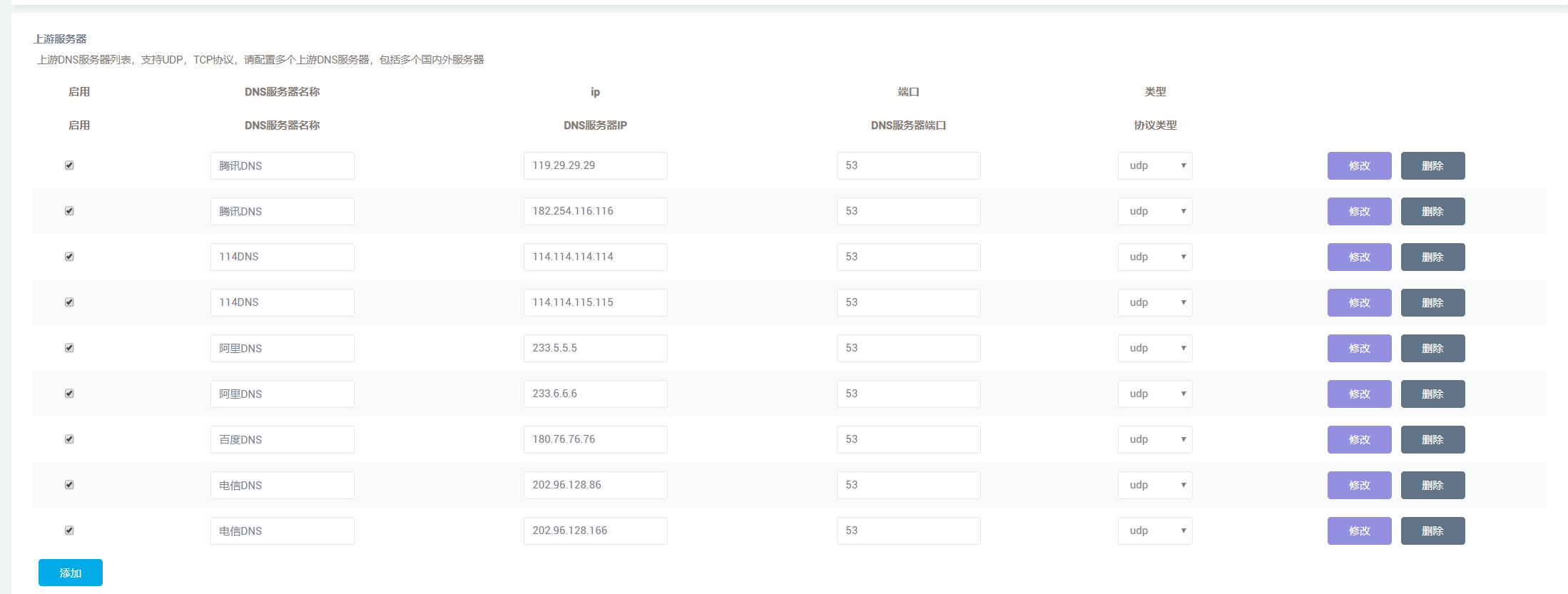Delete the 233.5.5.5 阿里DNS entry
This screenshot has width=1568, height=594.
click(x=1432, y=348)
